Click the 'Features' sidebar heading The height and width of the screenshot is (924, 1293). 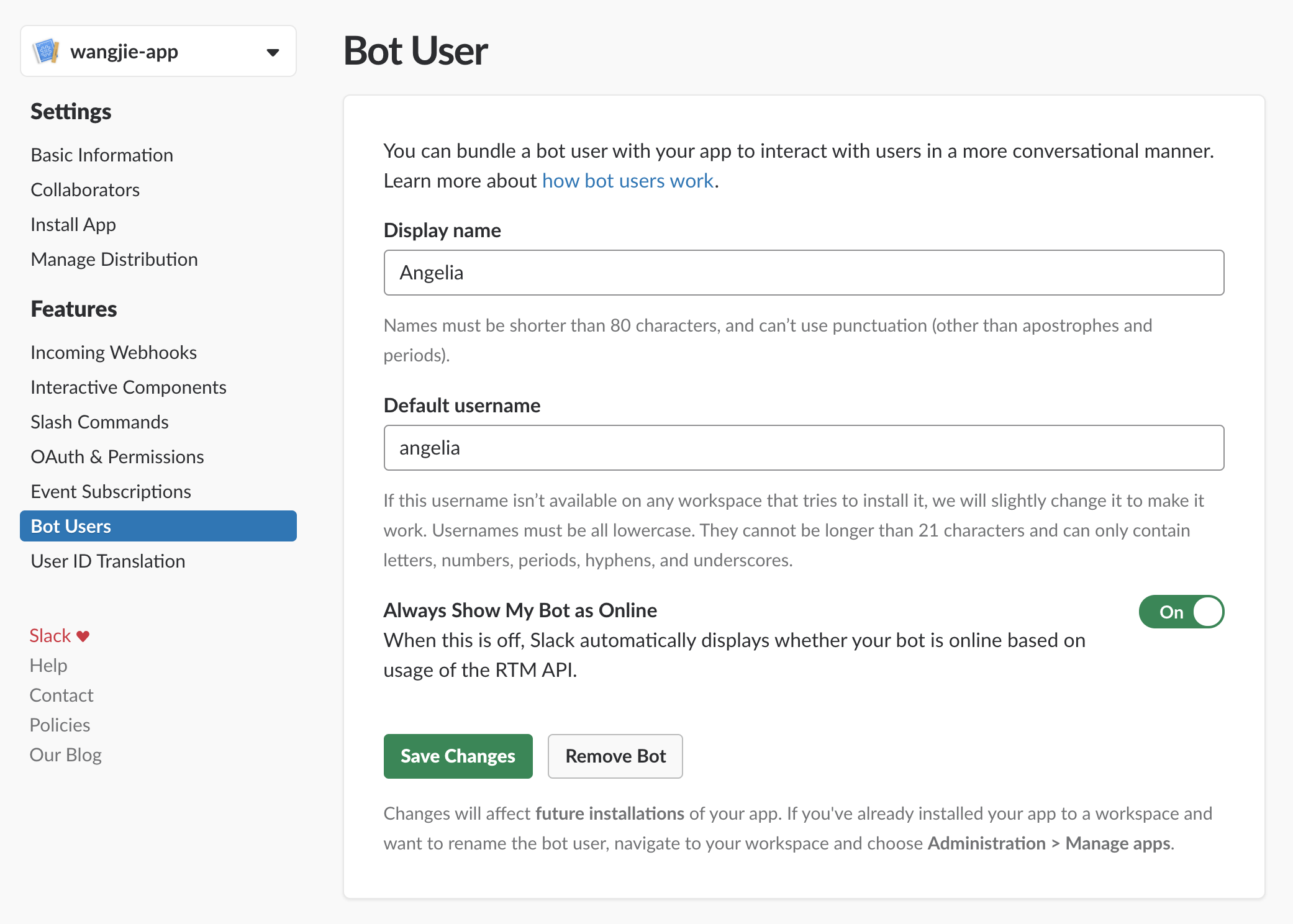tap(74, 309)
